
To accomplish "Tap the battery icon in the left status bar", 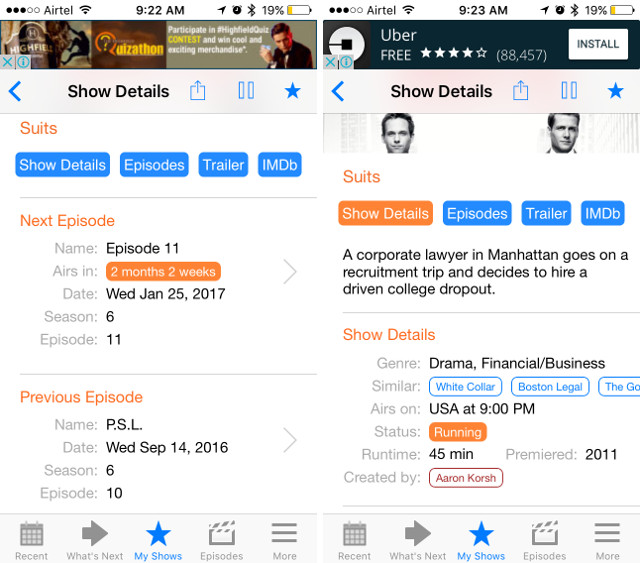I will pos(299,10).
